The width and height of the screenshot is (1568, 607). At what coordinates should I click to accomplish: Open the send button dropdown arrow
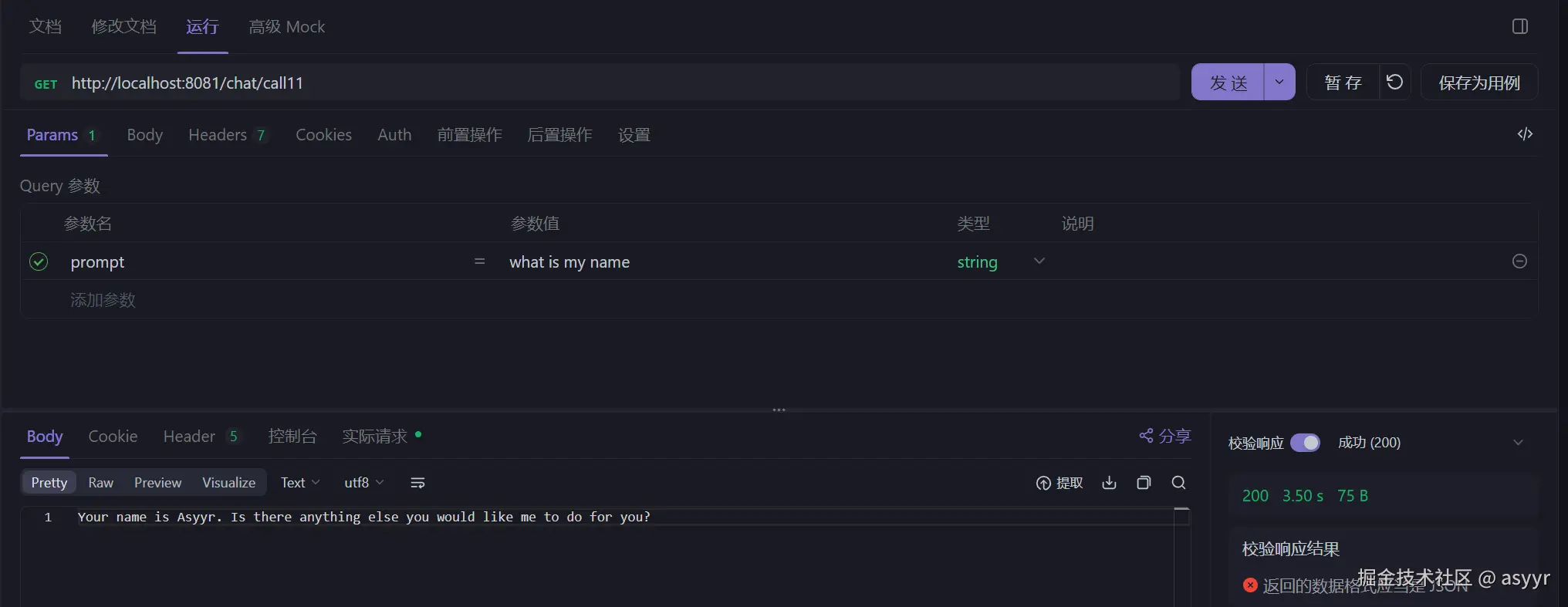(x=1279, y=83)
